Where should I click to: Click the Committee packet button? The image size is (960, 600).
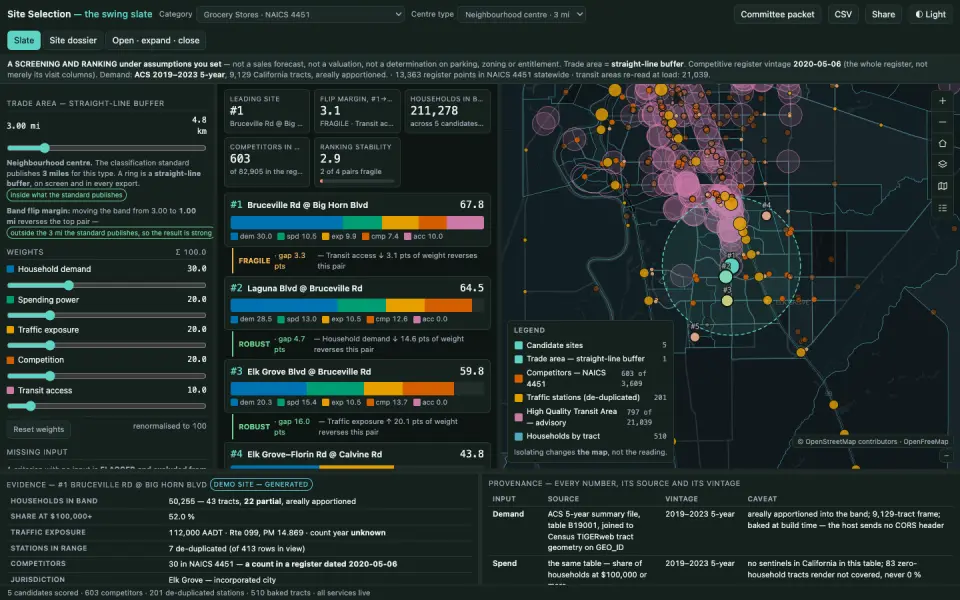778,15
